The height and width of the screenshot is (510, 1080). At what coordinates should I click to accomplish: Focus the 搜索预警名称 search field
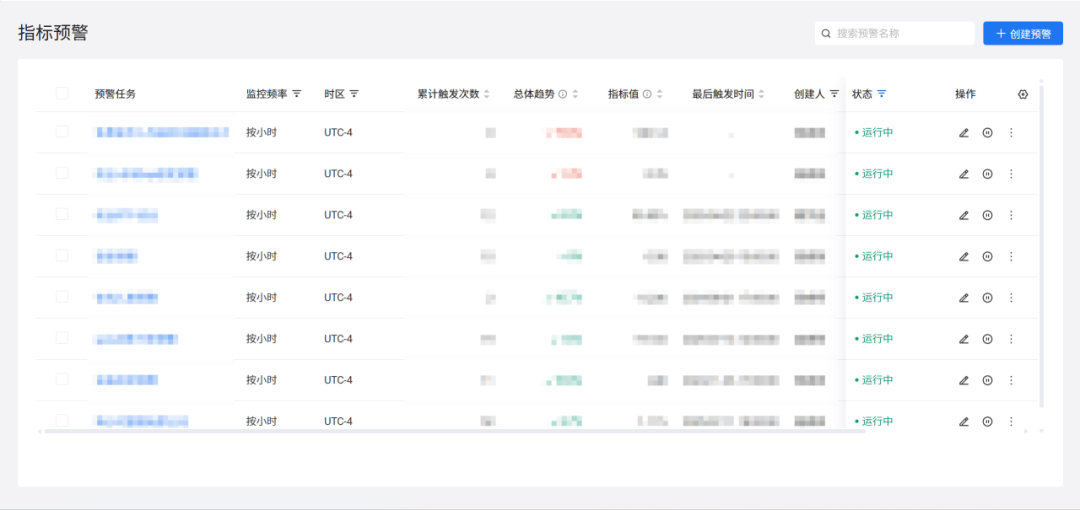(x=894, y=34)
